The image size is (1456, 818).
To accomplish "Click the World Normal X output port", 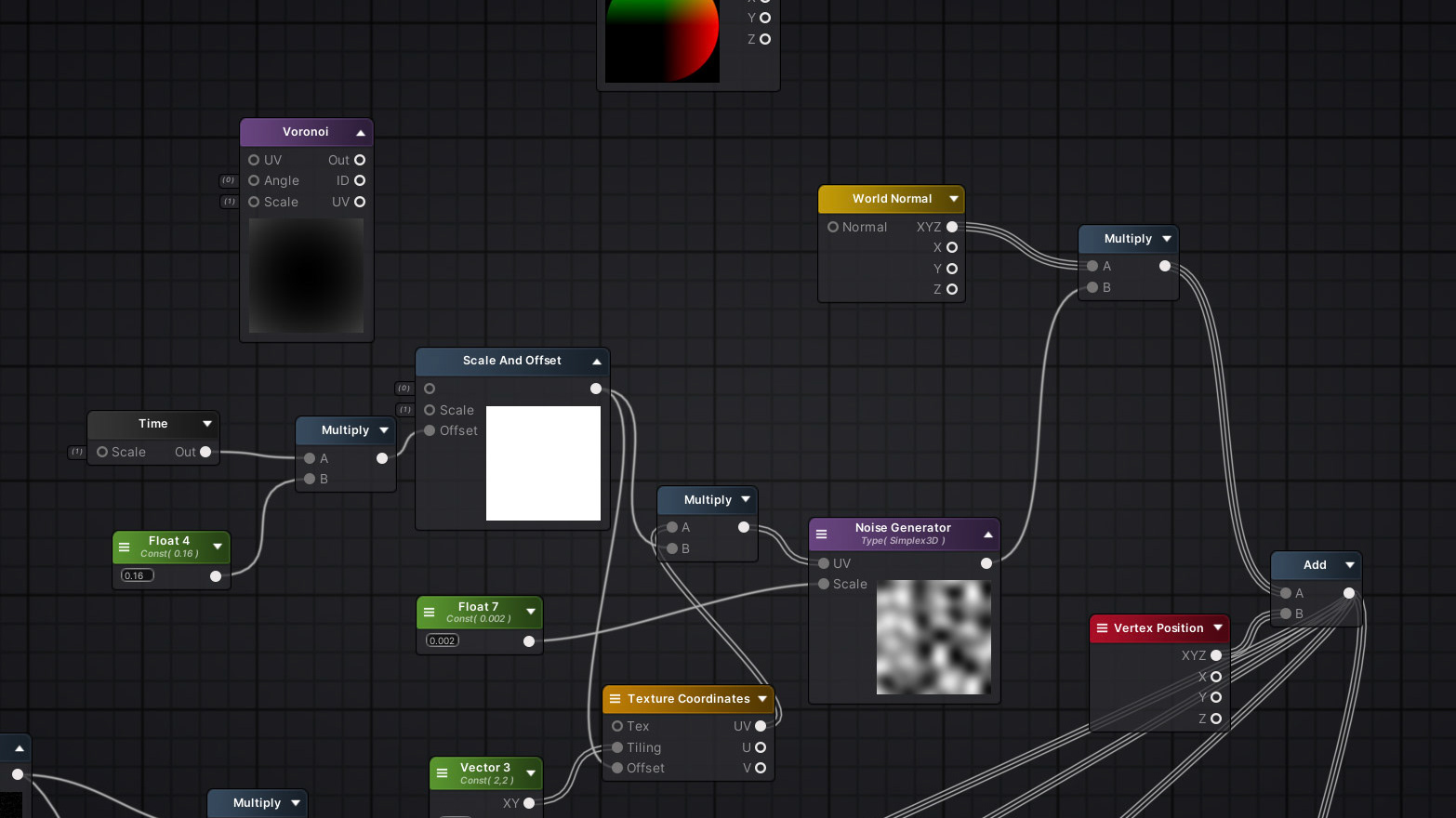I will point(952,247).
